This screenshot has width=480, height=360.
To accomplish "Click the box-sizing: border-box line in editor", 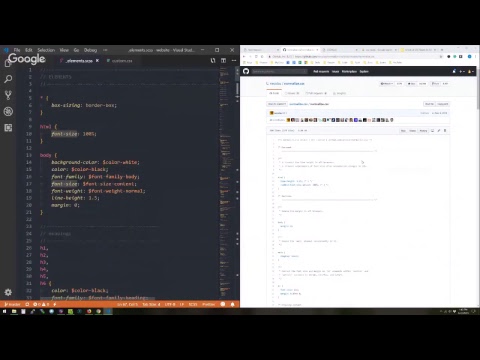I will coord(84,105).
